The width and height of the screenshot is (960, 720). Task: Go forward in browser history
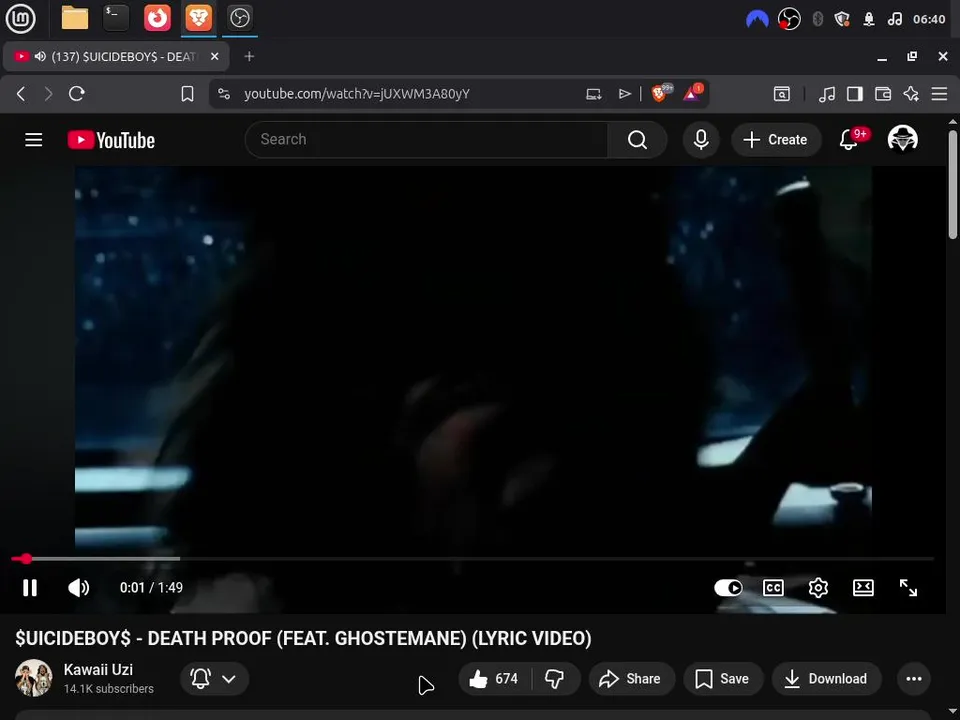tap(48, 94)
